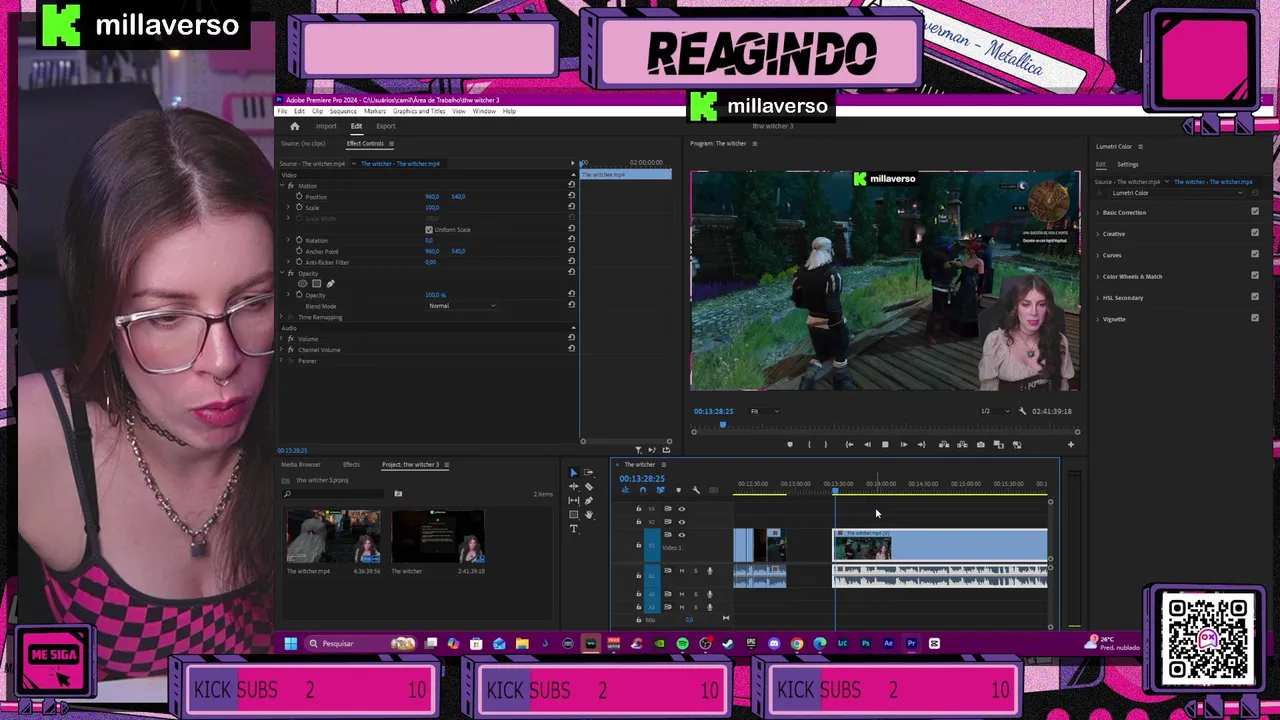
Task: Toggle Snap magnet in timeline
Action: (x=643, y=490)
